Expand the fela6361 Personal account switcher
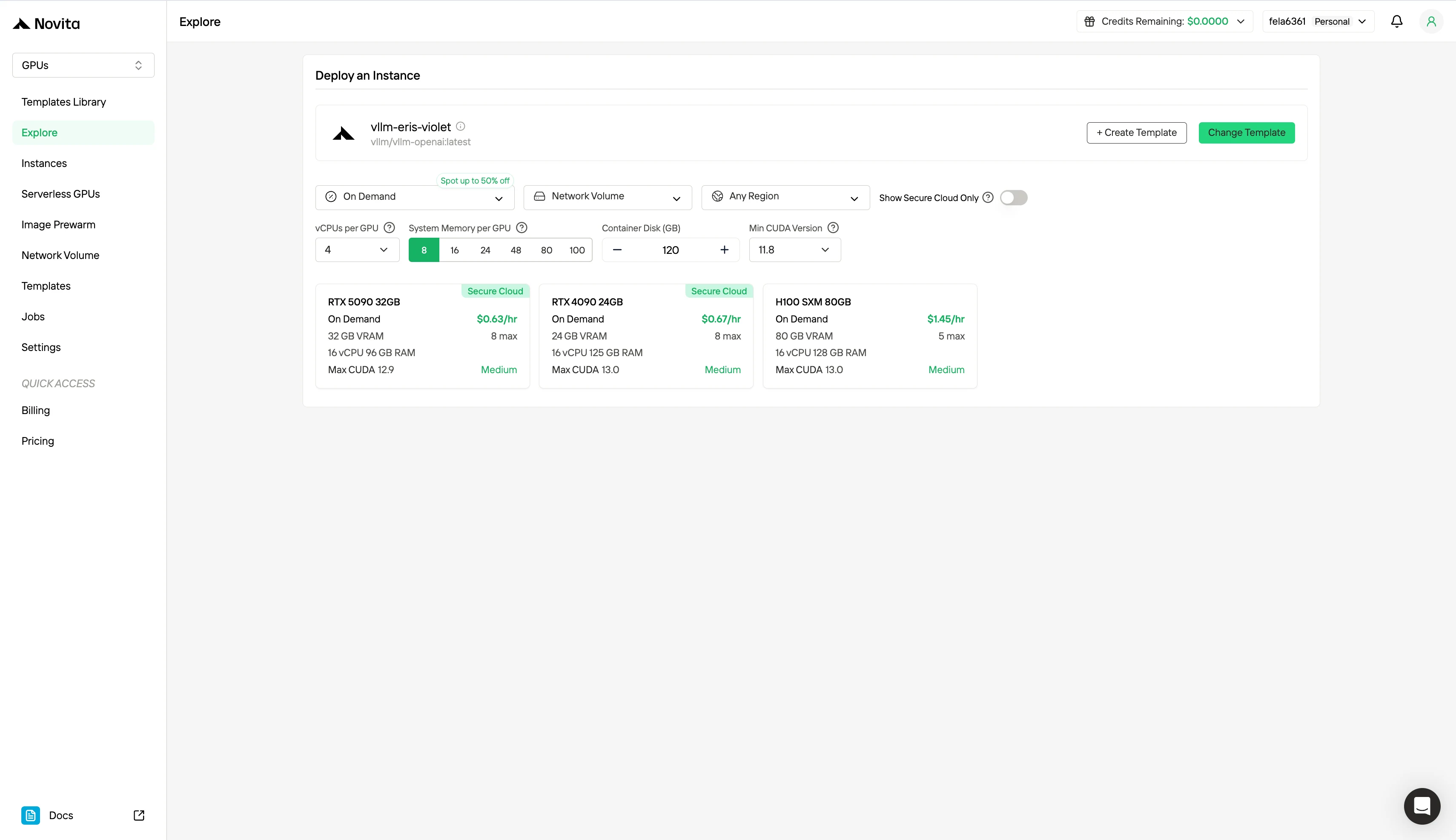Image resolution: width=1456 pixels, height=840 pixels. (x=1318, y=21)
